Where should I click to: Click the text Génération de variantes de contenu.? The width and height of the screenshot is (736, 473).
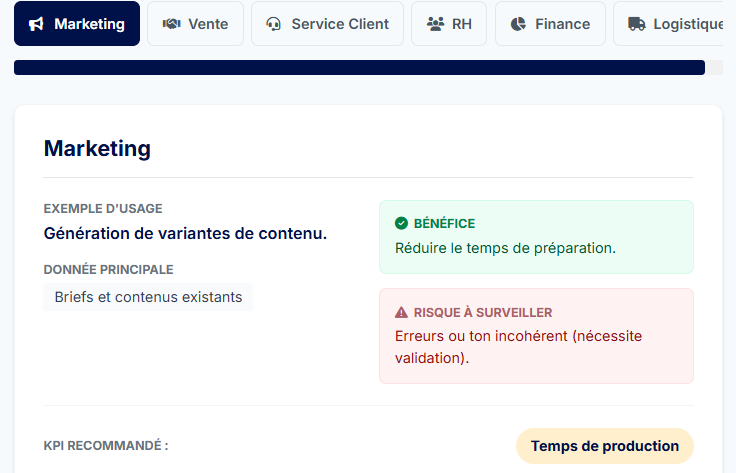(185, 233)
